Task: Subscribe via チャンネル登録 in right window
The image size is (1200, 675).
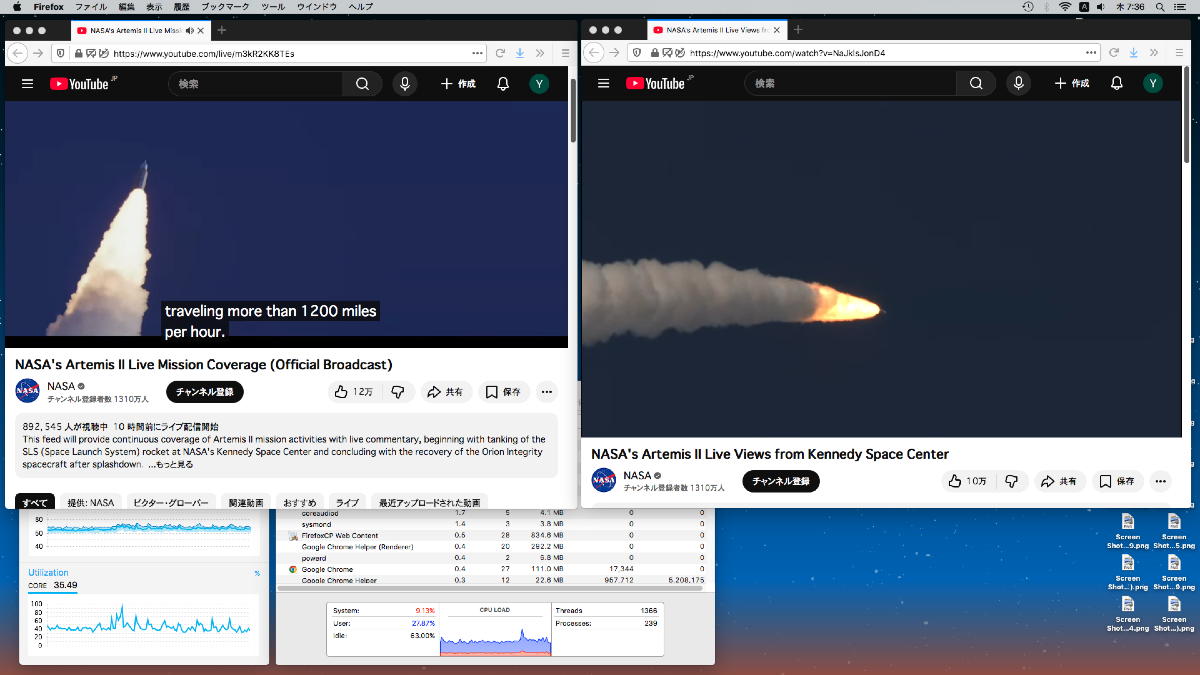Action: (x=781, y=481)
